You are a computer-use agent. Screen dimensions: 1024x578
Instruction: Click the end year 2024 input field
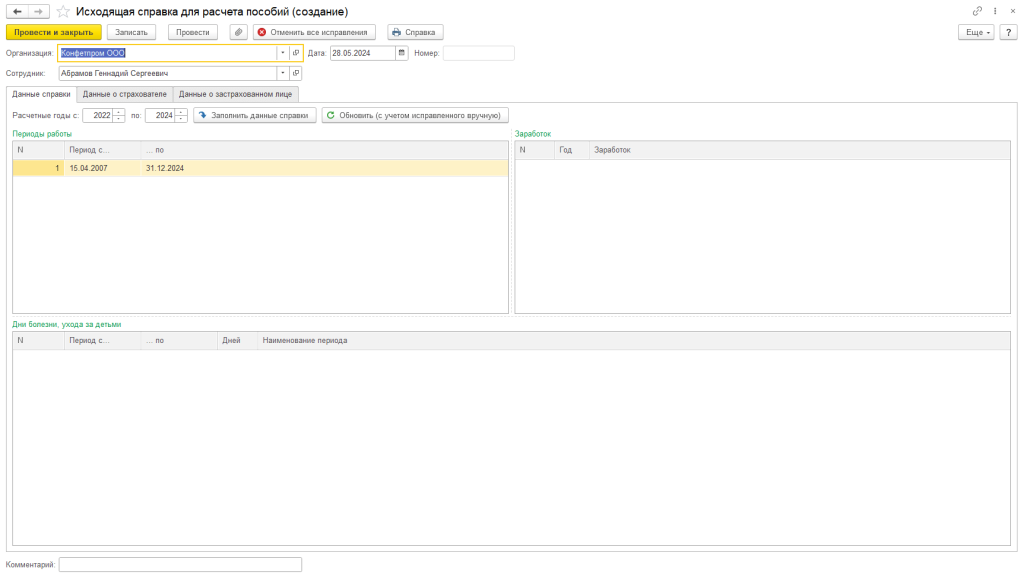point(161,116)
